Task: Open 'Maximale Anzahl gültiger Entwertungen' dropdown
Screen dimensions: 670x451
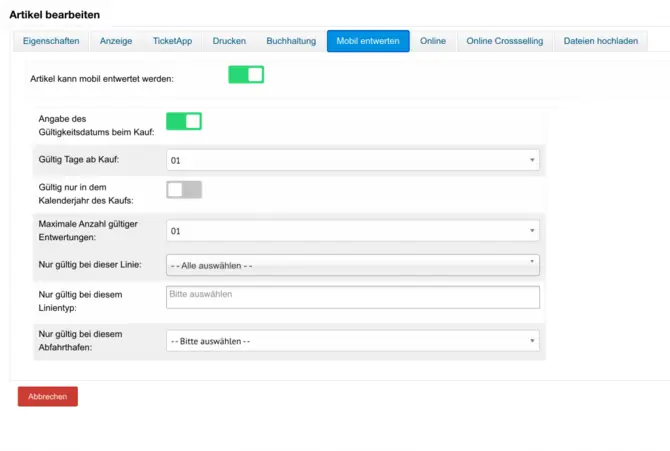Action: tap(352, 231)
